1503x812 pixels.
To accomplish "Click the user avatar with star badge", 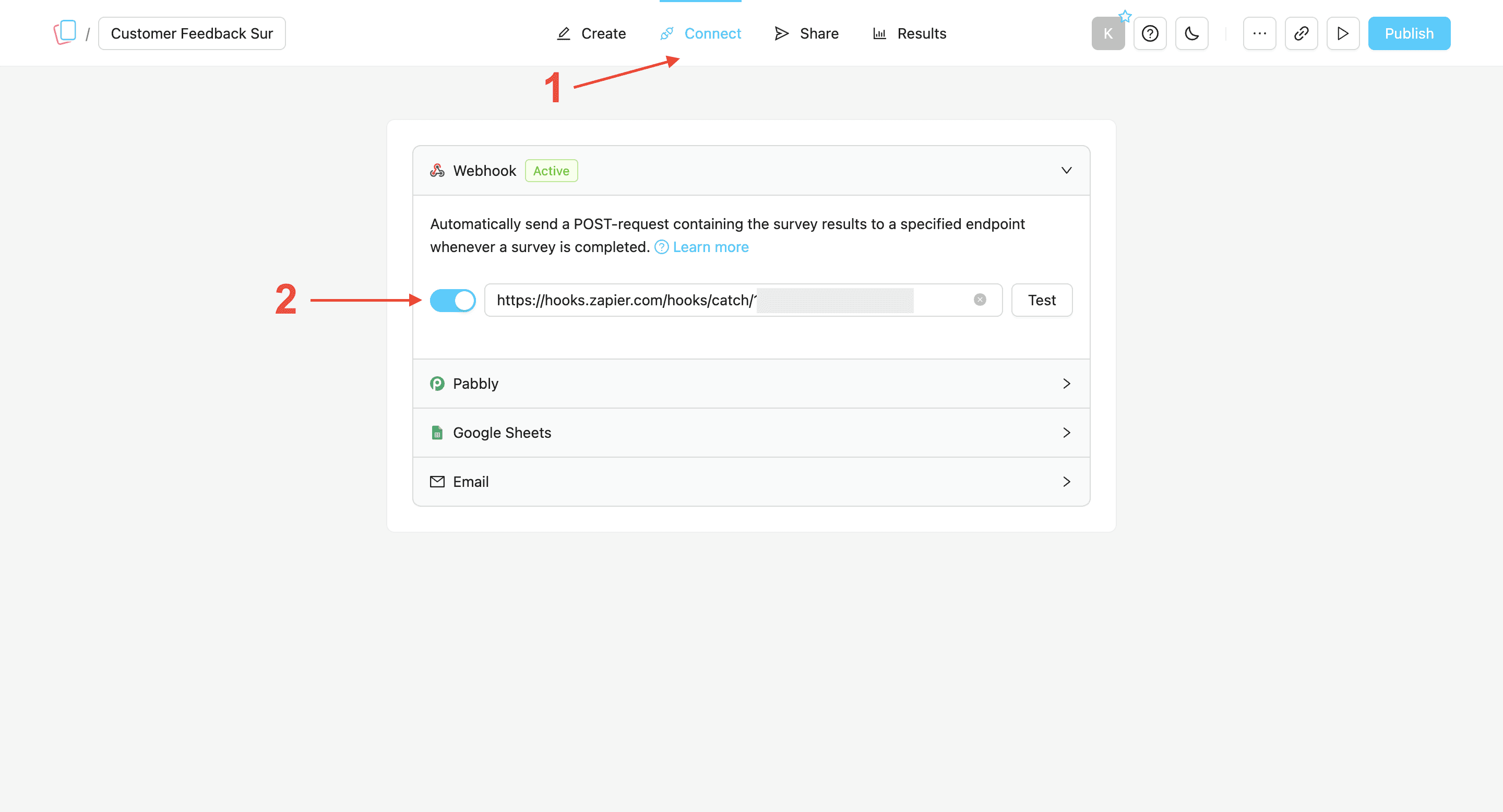I will coord(1108,33).
